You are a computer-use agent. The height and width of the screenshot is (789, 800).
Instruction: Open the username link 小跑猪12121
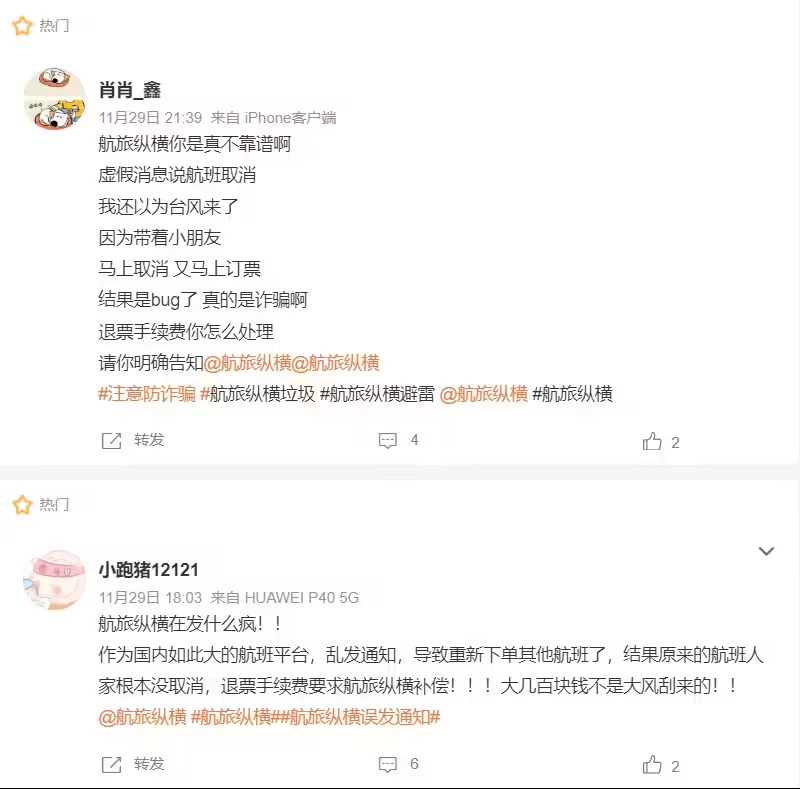coord(148,570)
